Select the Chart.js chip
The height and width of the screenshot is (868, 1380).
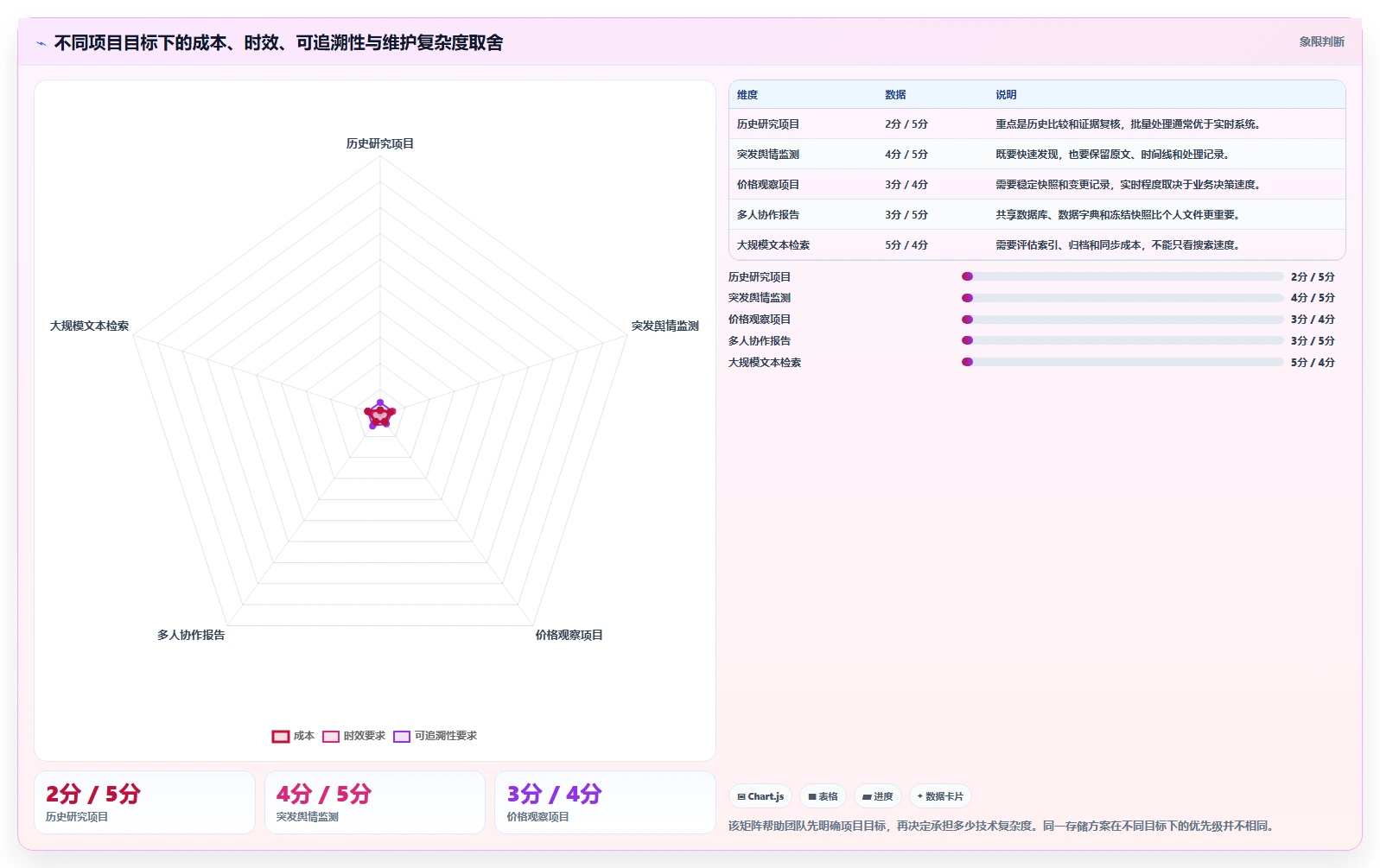(760, 796)
